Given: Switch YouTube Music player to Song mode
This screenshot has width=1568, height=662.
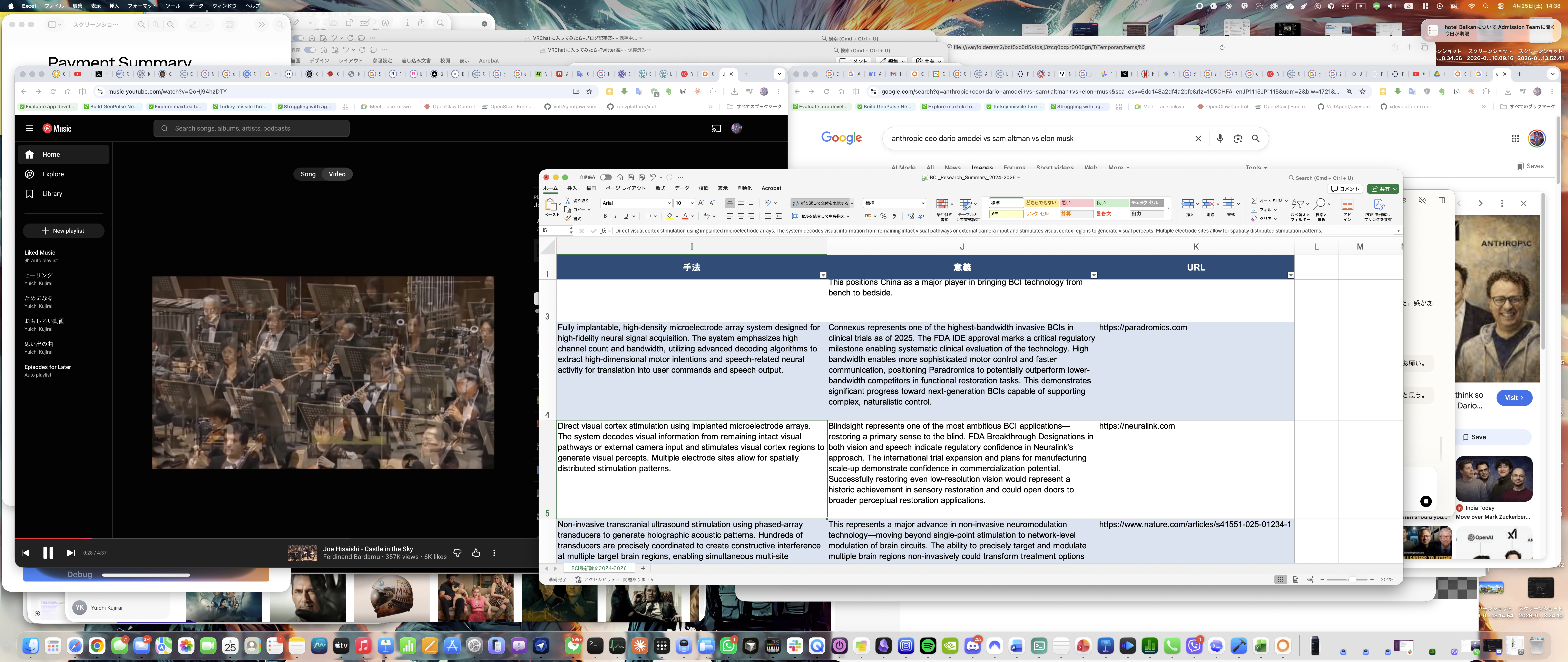Looking at the screenshot, I should coord(308,174).
